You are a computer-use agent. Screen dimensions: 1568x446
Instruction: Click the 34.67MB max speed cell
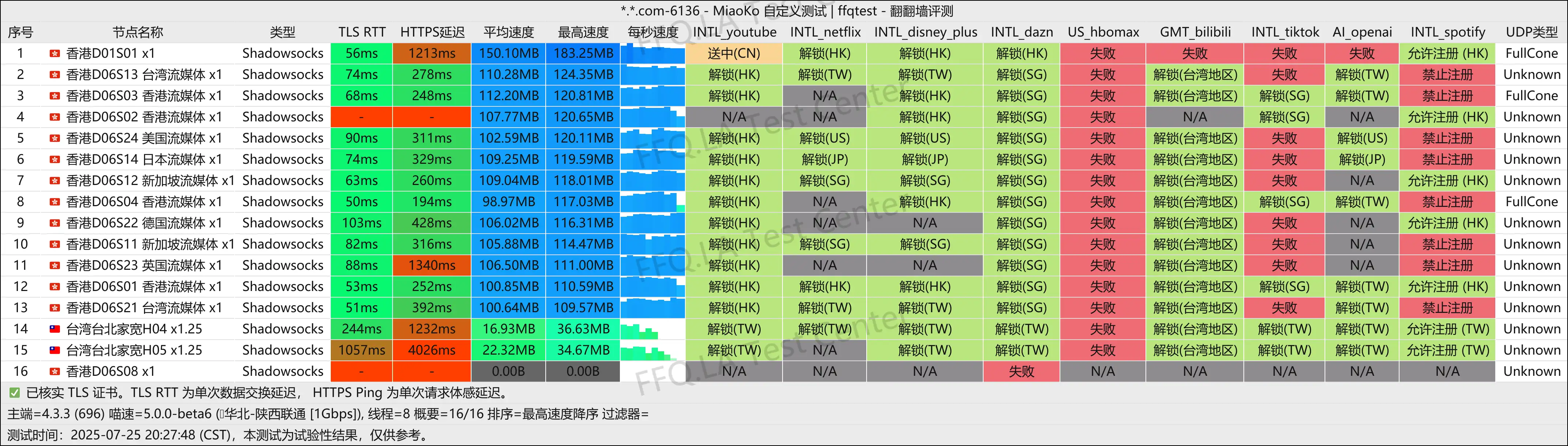(583, 351)
